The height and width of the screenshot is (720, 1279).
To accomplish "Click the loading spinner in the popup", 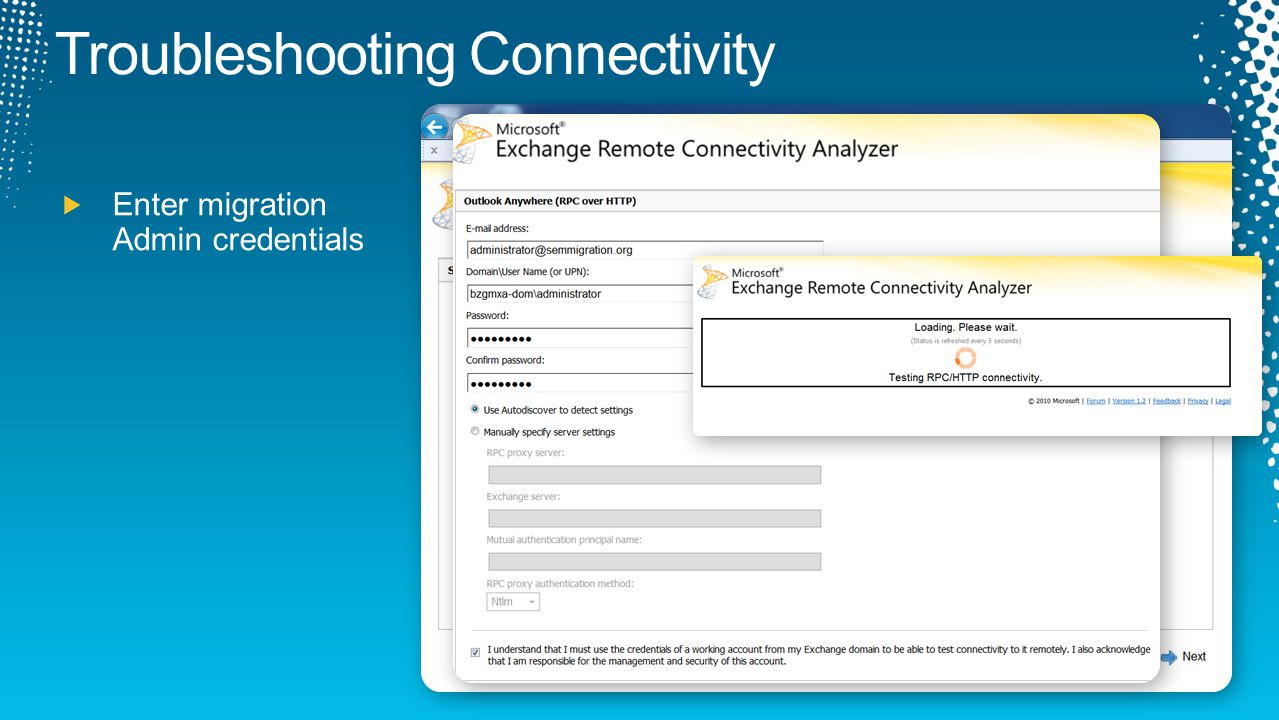I will coord(965,358).
